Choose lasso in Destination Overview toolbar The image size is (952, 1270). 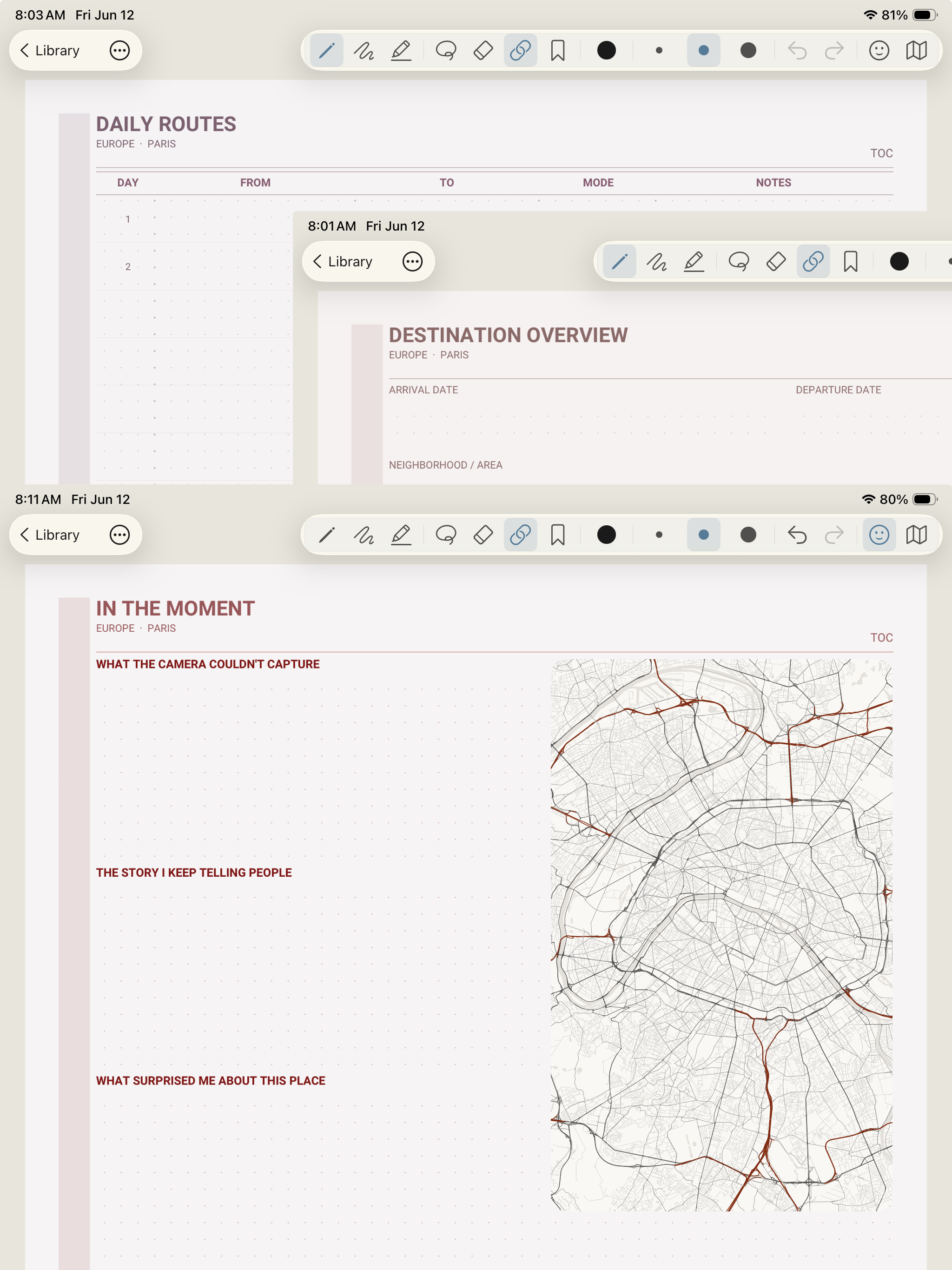(x=739, y=262)
